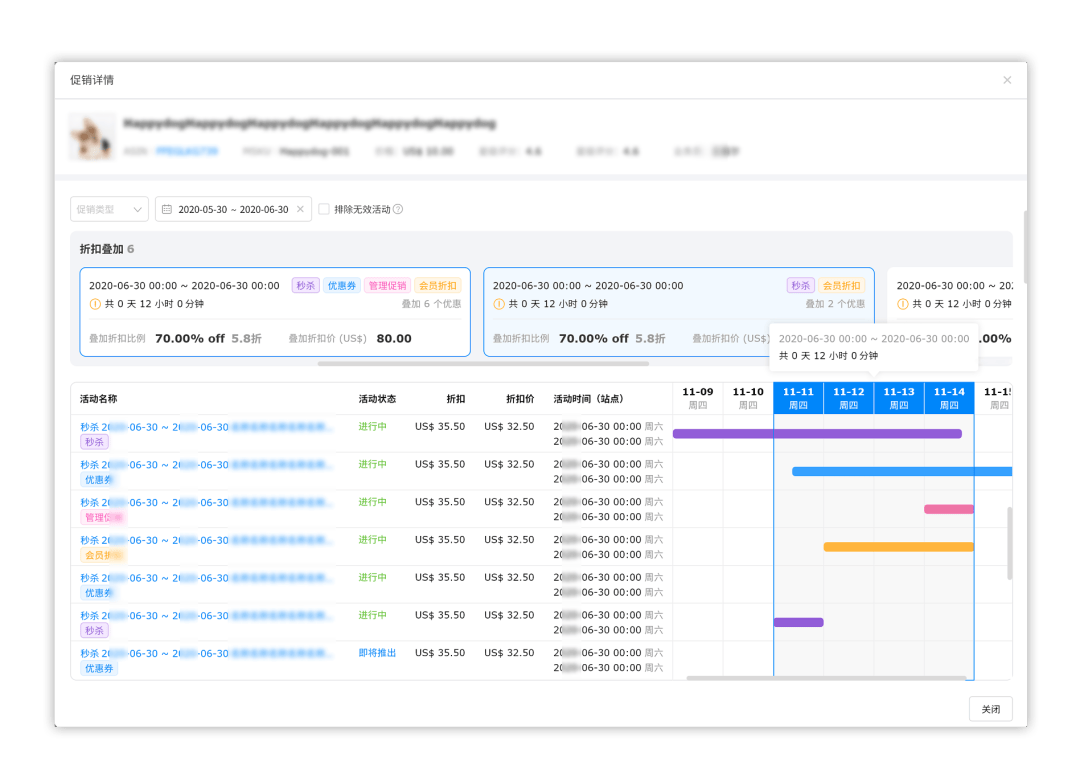
Task: Click the info icon on the rightmost discount card
Action: click(x=903, y=304)
